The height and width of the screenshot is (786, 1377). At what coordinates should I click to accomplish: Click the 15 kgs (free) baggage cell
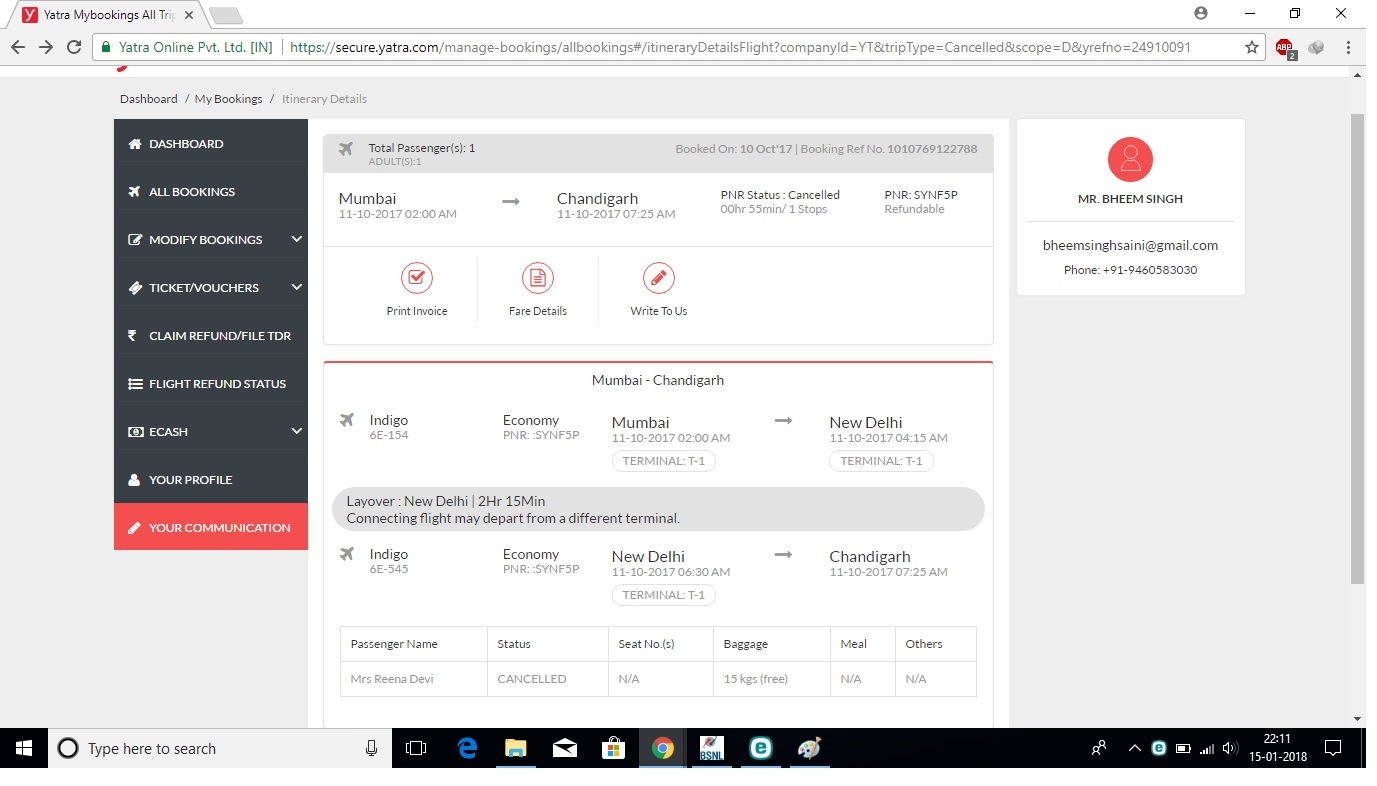point(771,679)
